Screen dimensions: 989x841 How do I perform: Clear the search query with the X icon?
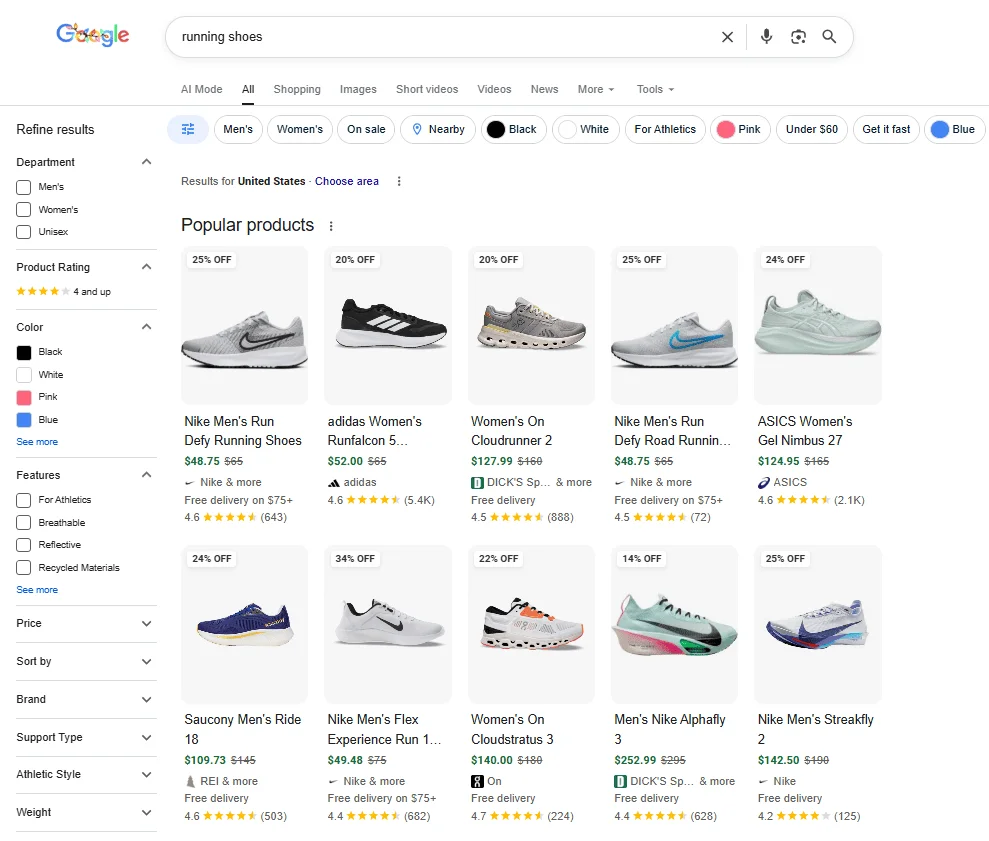[x=727, y=36]
